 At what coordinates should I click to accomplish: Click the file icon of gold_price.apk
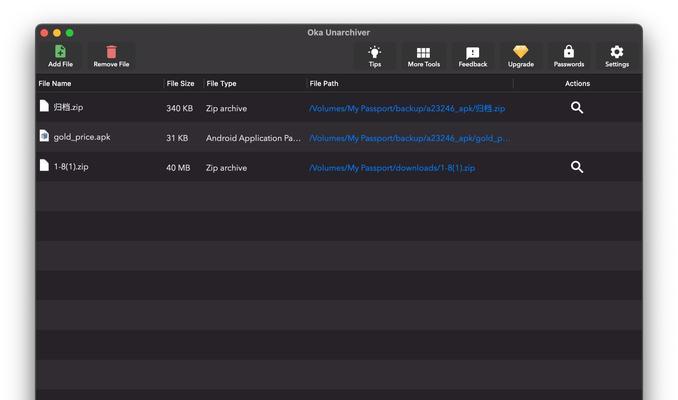(44, 136)
